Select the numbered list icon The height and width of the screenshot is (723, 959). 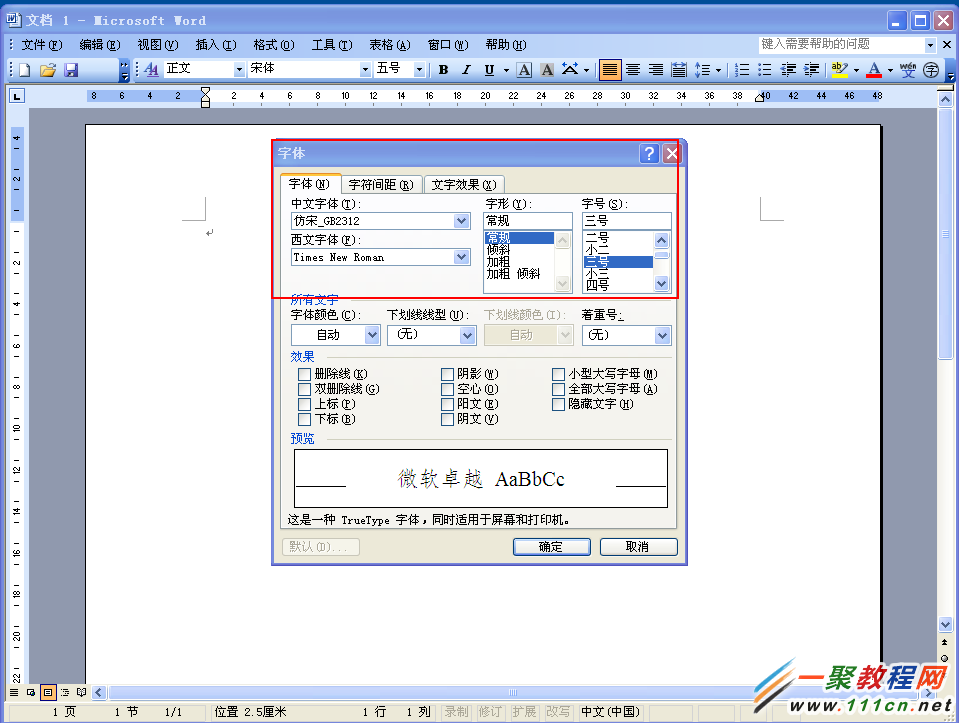740,69
